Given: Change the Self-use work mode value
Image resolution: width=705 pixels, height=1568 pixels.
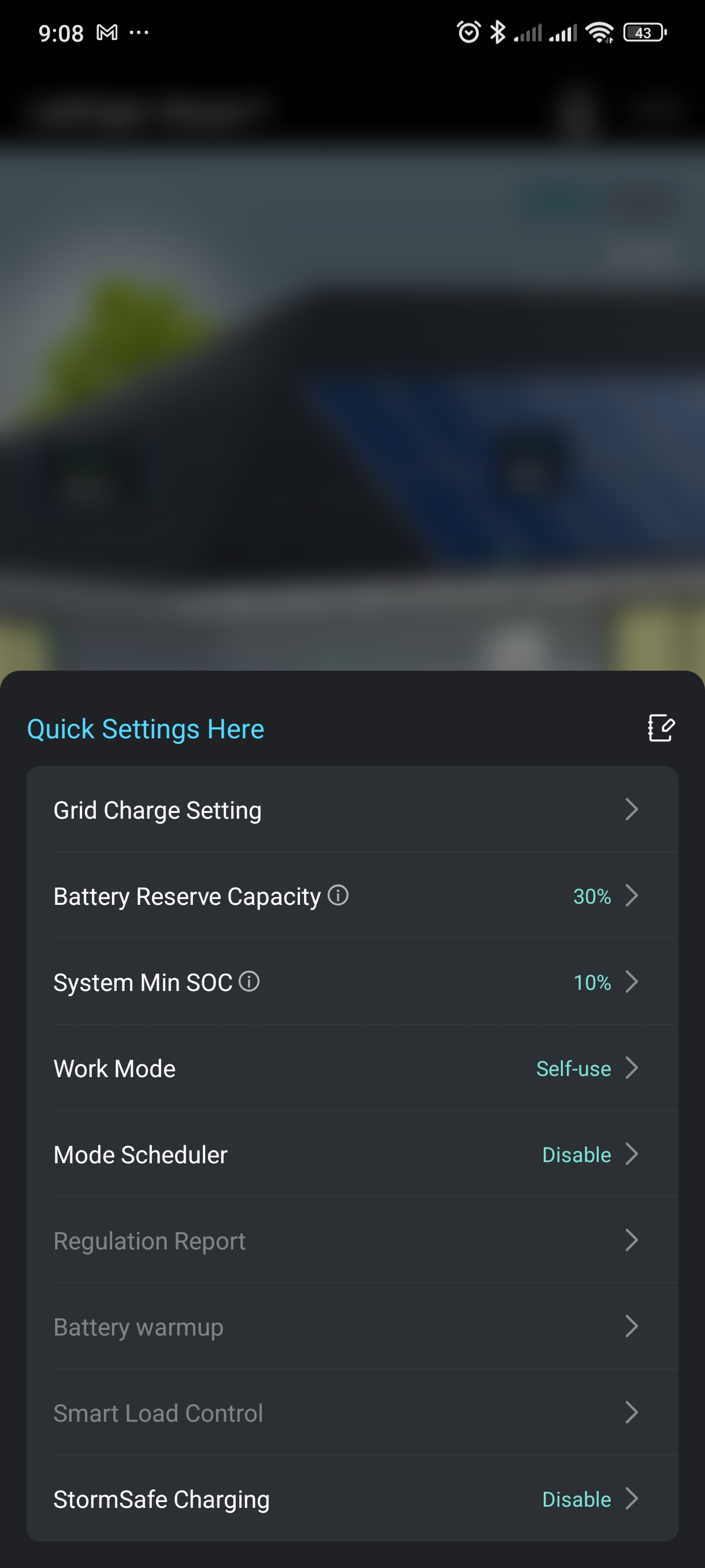Looking at the screenshot, I should click(x=573, y=1069).
